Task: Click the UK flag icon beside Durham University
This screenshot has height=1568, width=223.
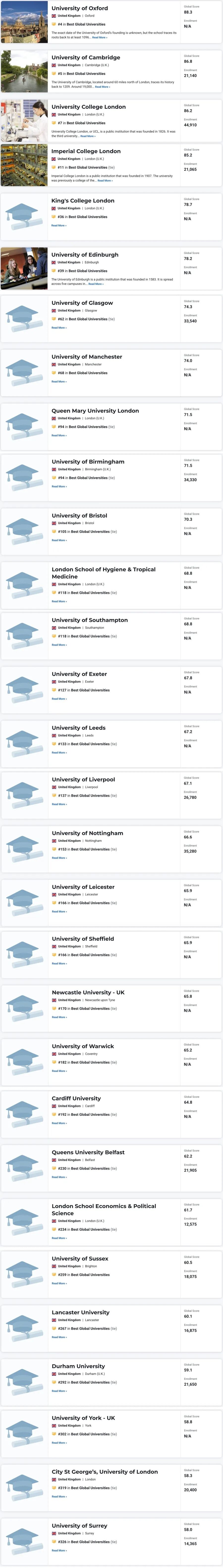Action: 54,1374
